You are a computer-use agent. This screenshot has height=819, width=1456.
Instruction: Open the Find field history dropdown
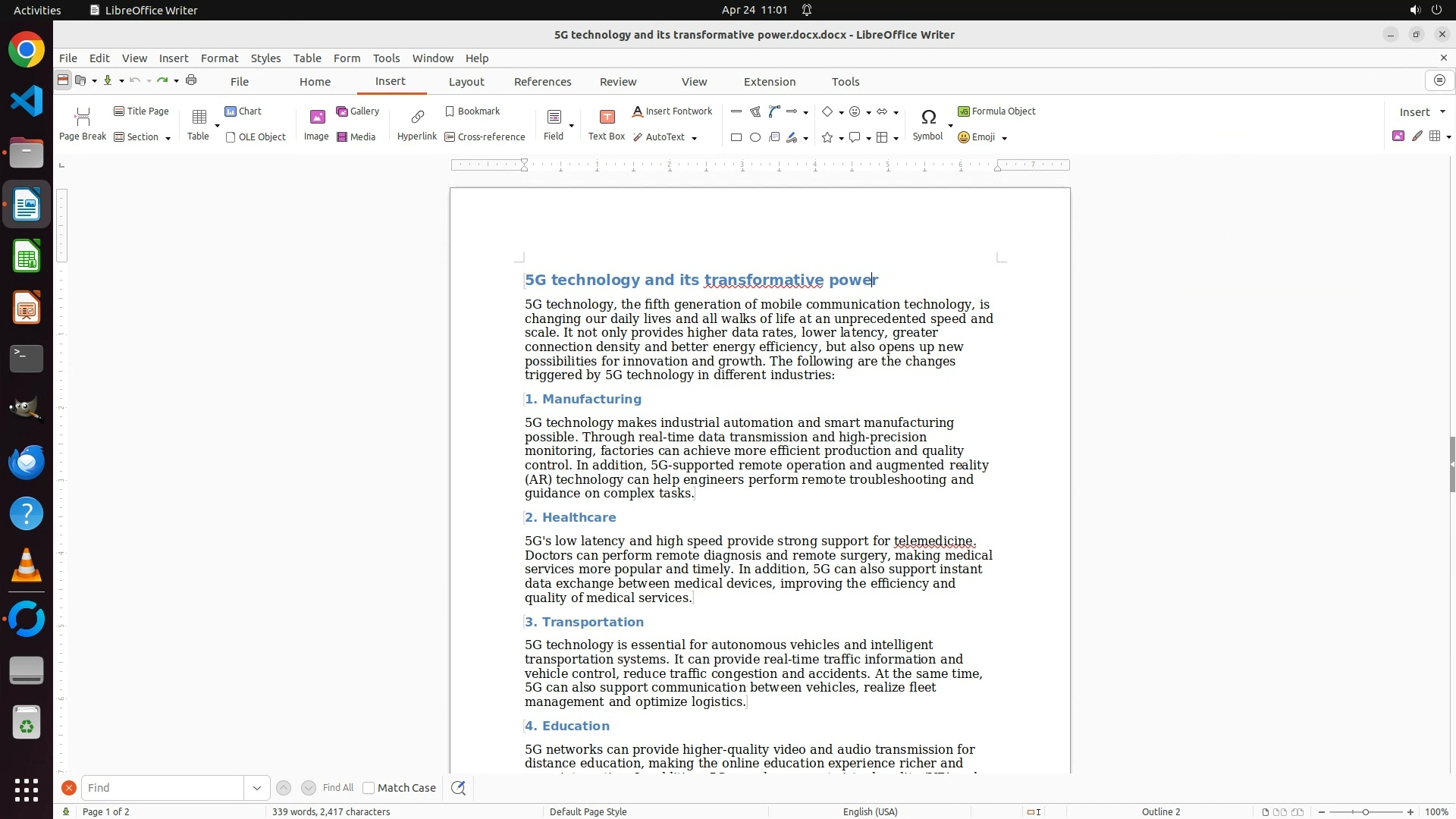click(x=257, y=788)
